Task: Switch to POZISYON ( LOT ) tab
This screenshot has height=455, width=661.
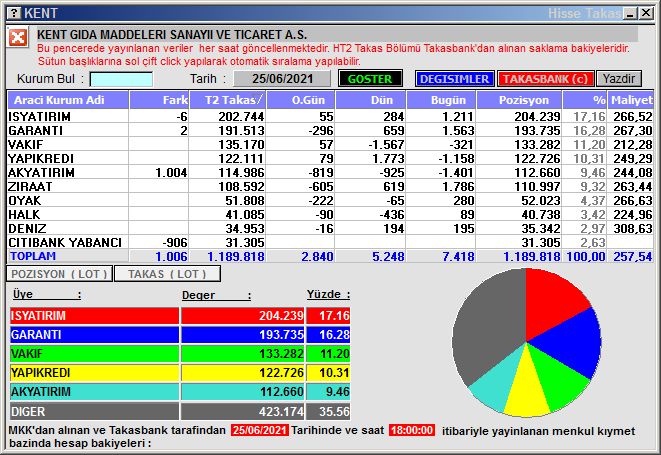Action: click(x=59, y=274)
